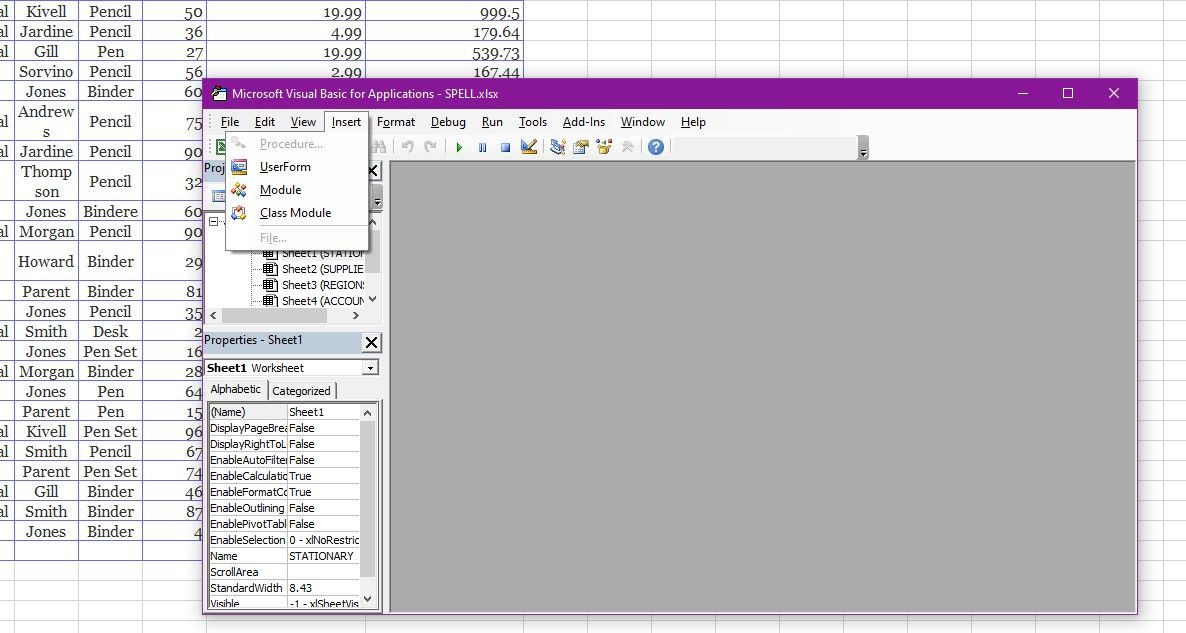
Task: Click the Find binoculars toolbar icon
Action: (x=379, y=147)
